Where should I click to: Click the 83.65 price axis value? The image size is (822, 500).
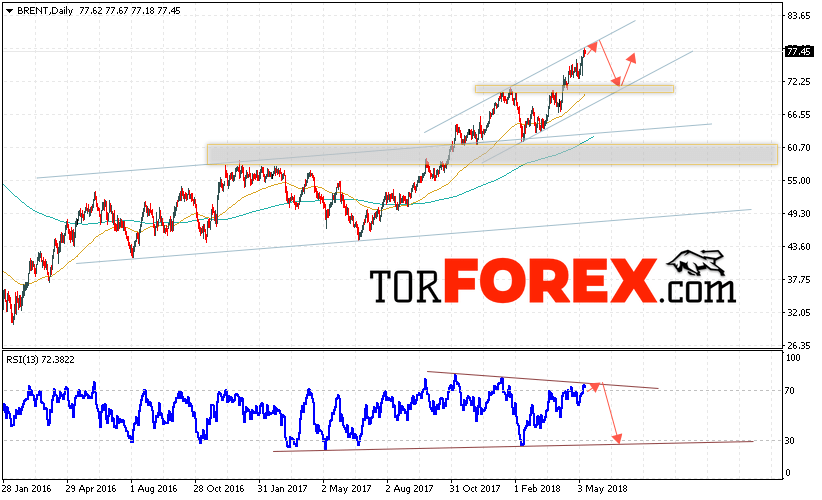[x=799, y=16]
